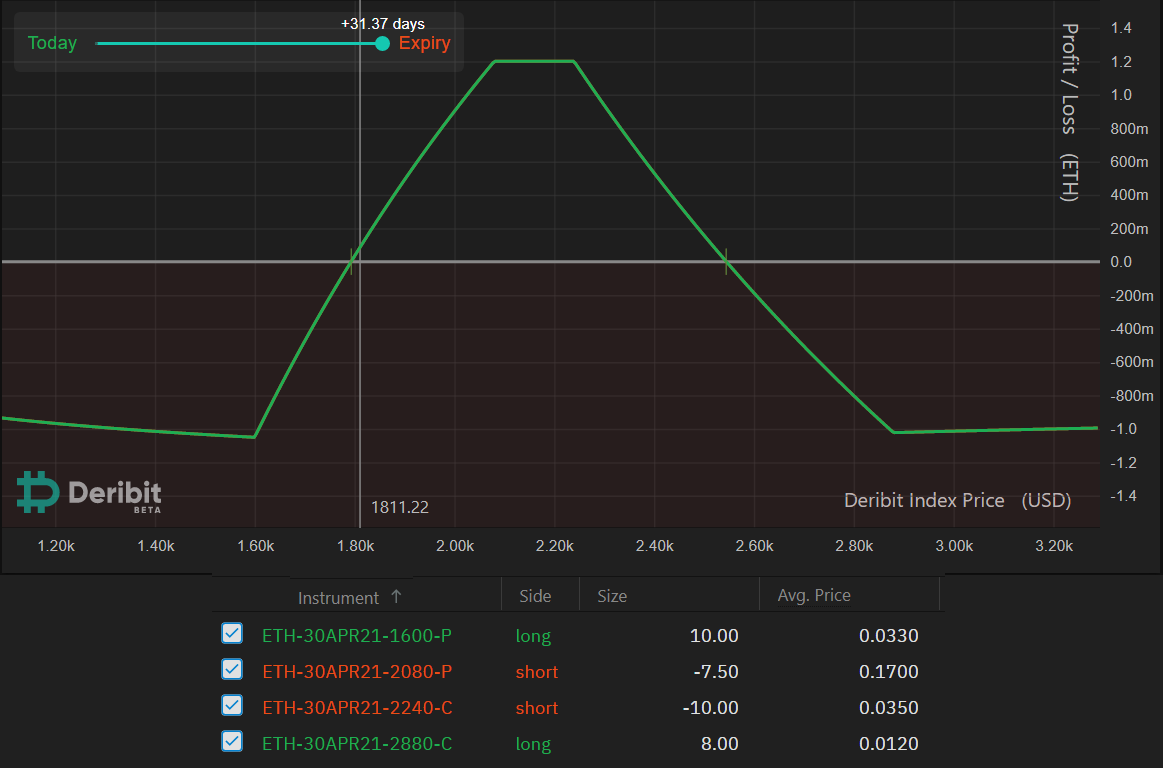Click the left breakeven marker on the zero line
This screenshot has width=1163, height=768.
click(x=352, y=261)
